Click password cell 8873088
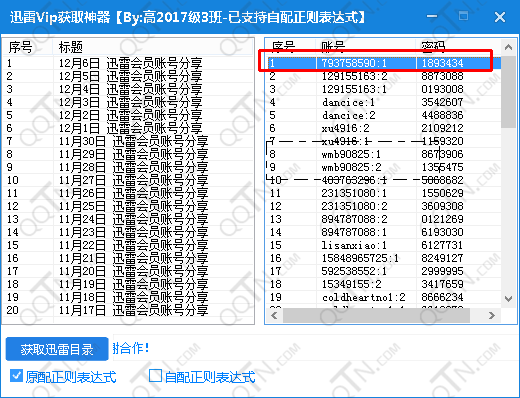520x398 pixels. [442, 76]
